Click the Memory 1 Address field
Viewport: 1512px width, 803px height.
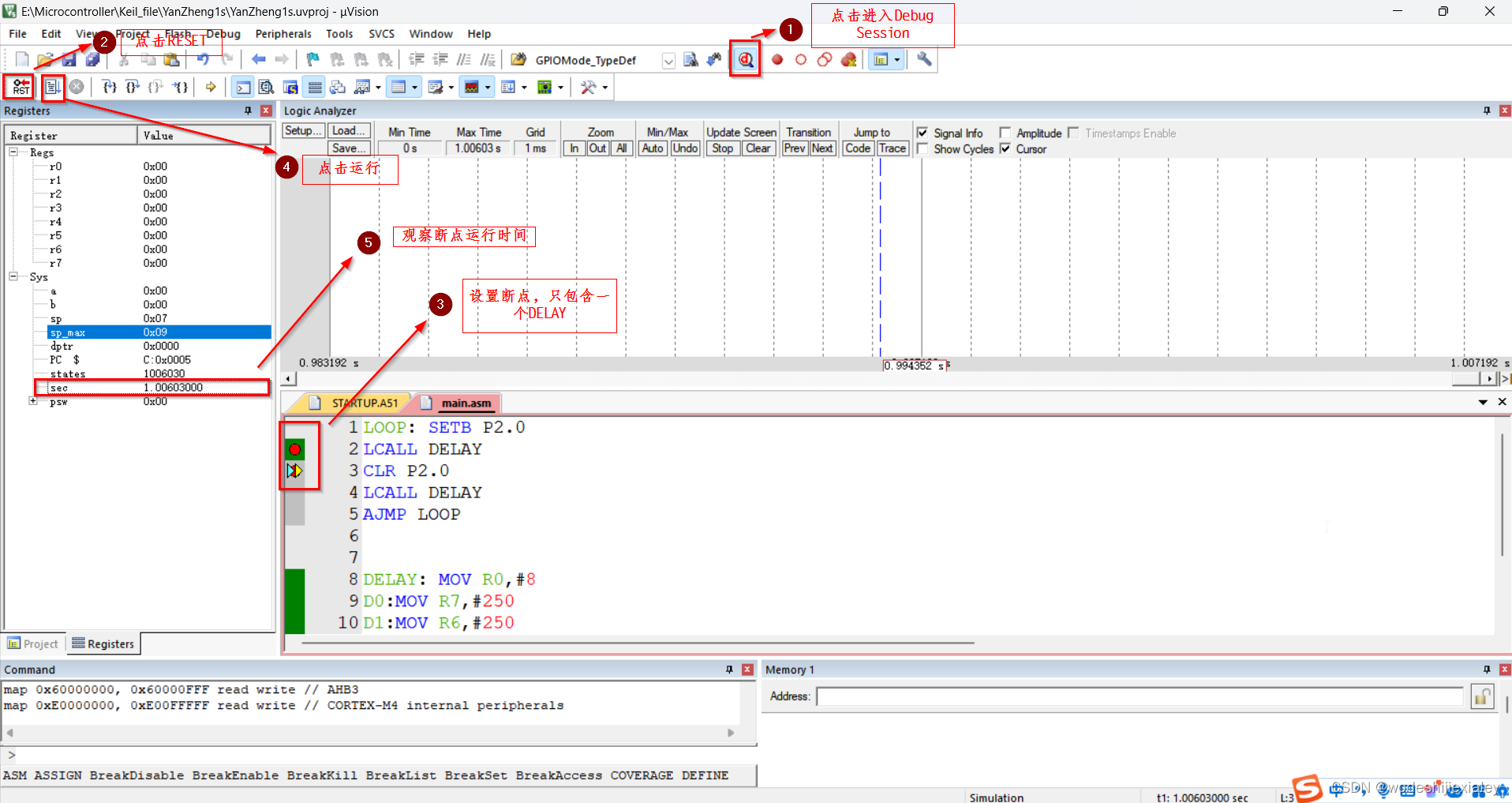tap(1140, 696)
